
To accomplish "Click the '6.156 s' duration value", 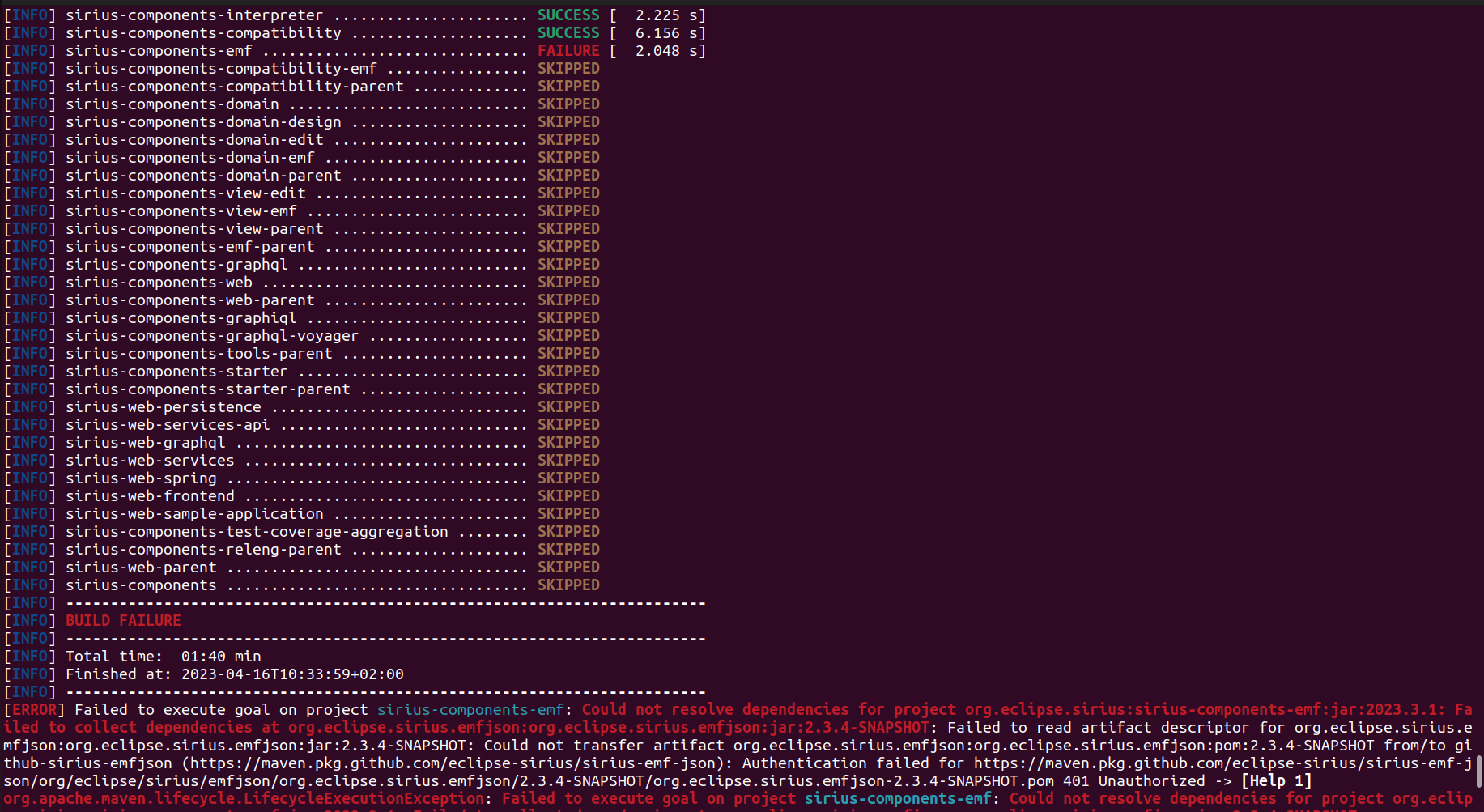I will coord(667,33).
